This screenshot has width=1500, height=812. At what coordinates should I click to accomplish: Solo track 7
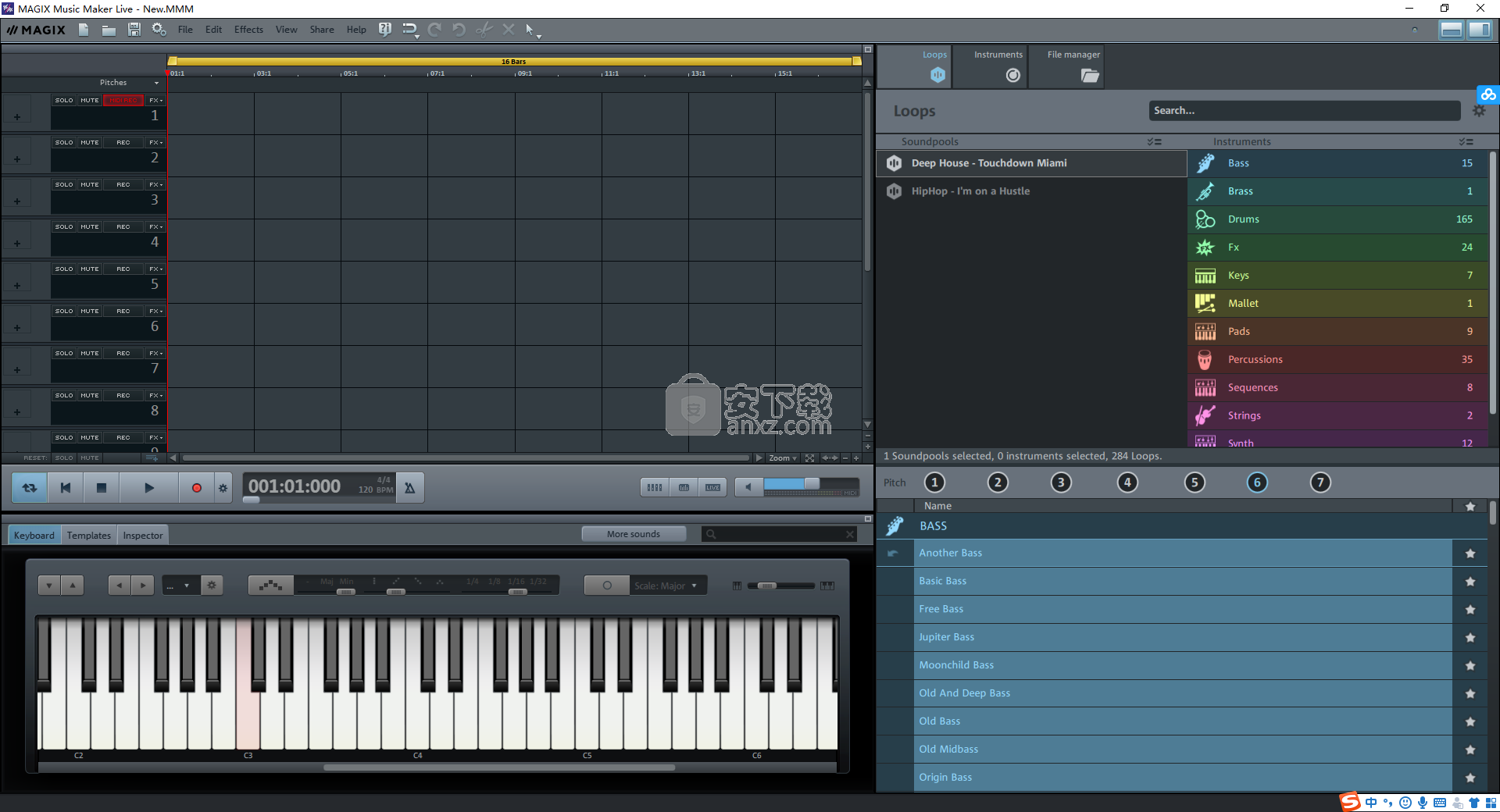pyautogui.click(x=64, y=354)
